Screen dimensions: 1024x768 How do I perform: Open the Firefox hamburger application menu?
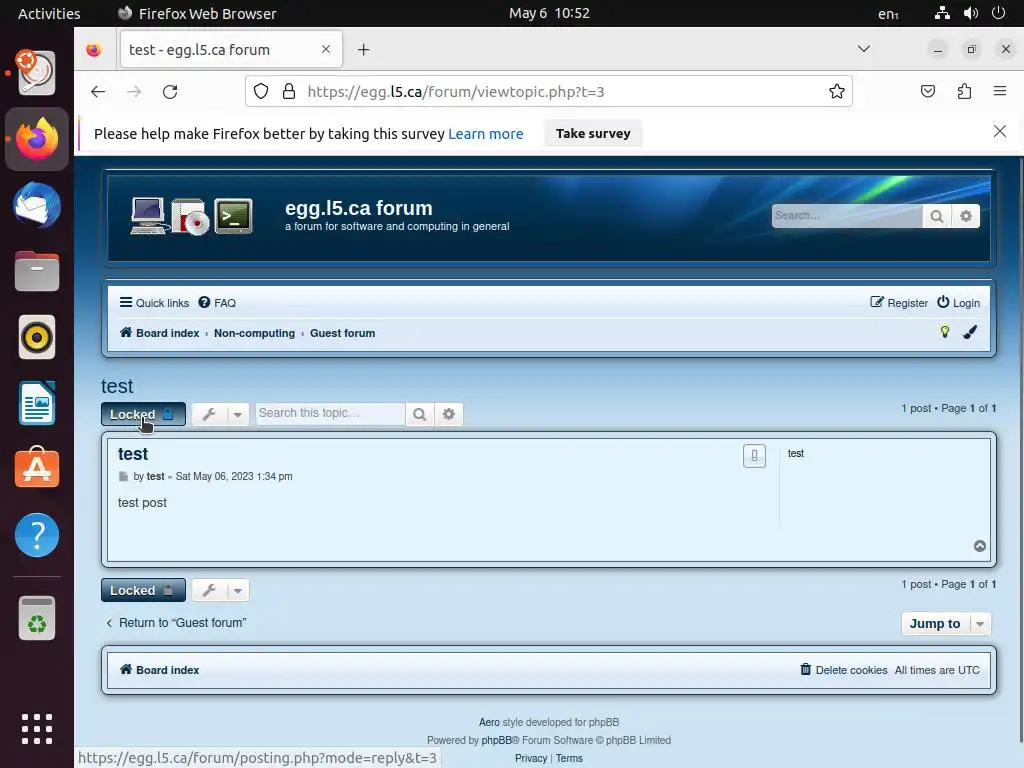[x=1000, y=91]
